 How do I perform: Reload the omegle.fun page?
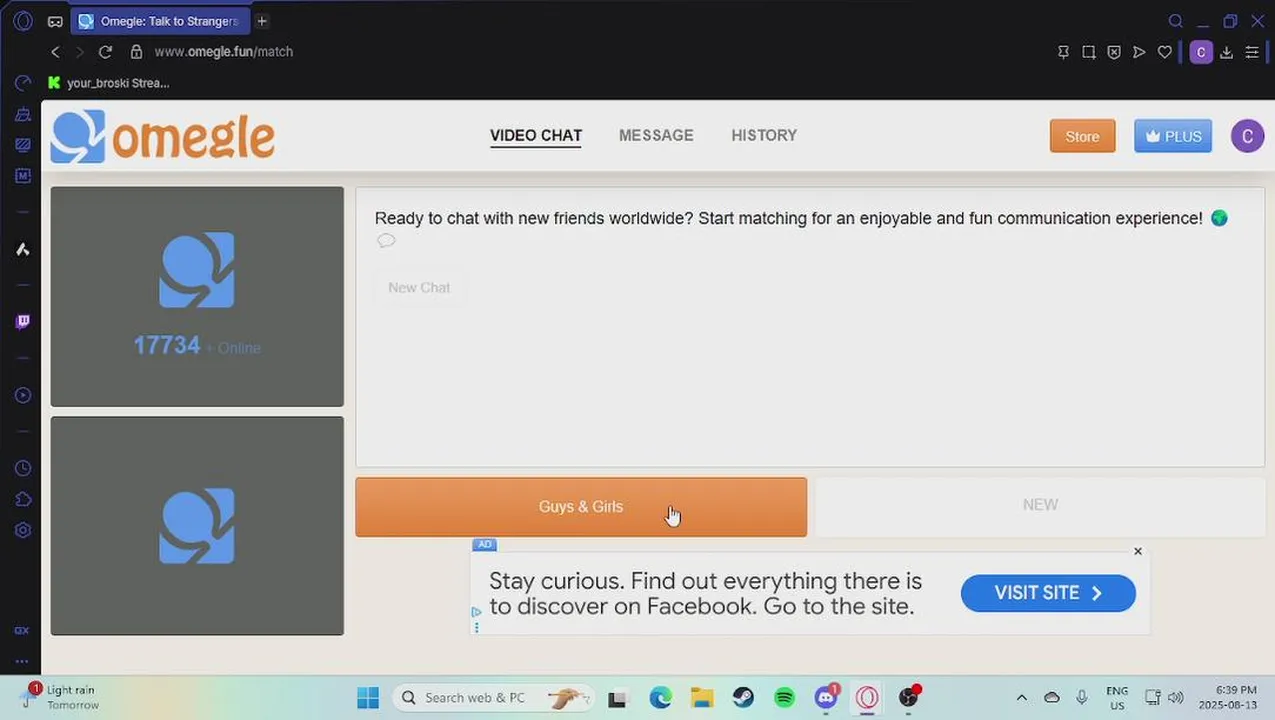[105, 52]
